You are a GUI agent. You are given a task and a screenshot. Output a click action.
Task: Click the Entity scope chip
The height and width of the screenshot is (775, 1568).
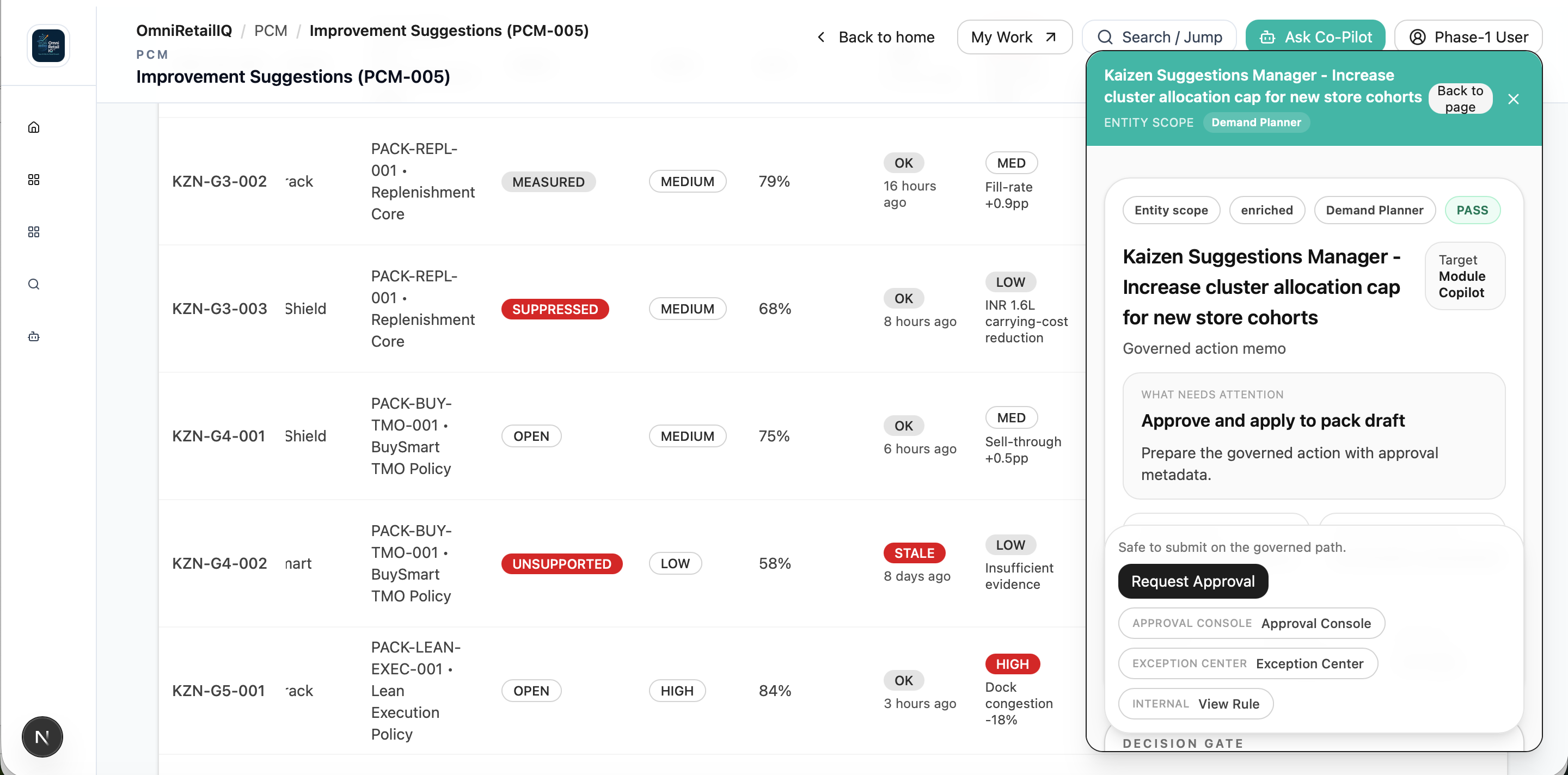click(x=1171, y=210)
